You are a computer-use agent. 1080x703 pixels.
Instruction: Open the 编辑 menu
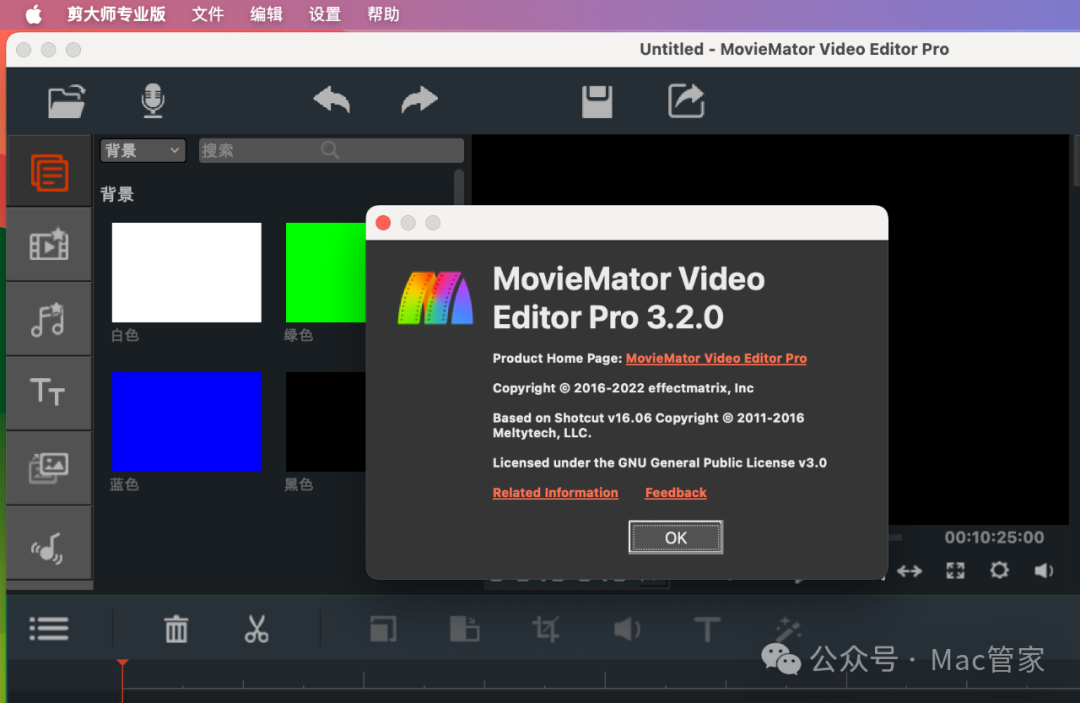coord(266,14)
